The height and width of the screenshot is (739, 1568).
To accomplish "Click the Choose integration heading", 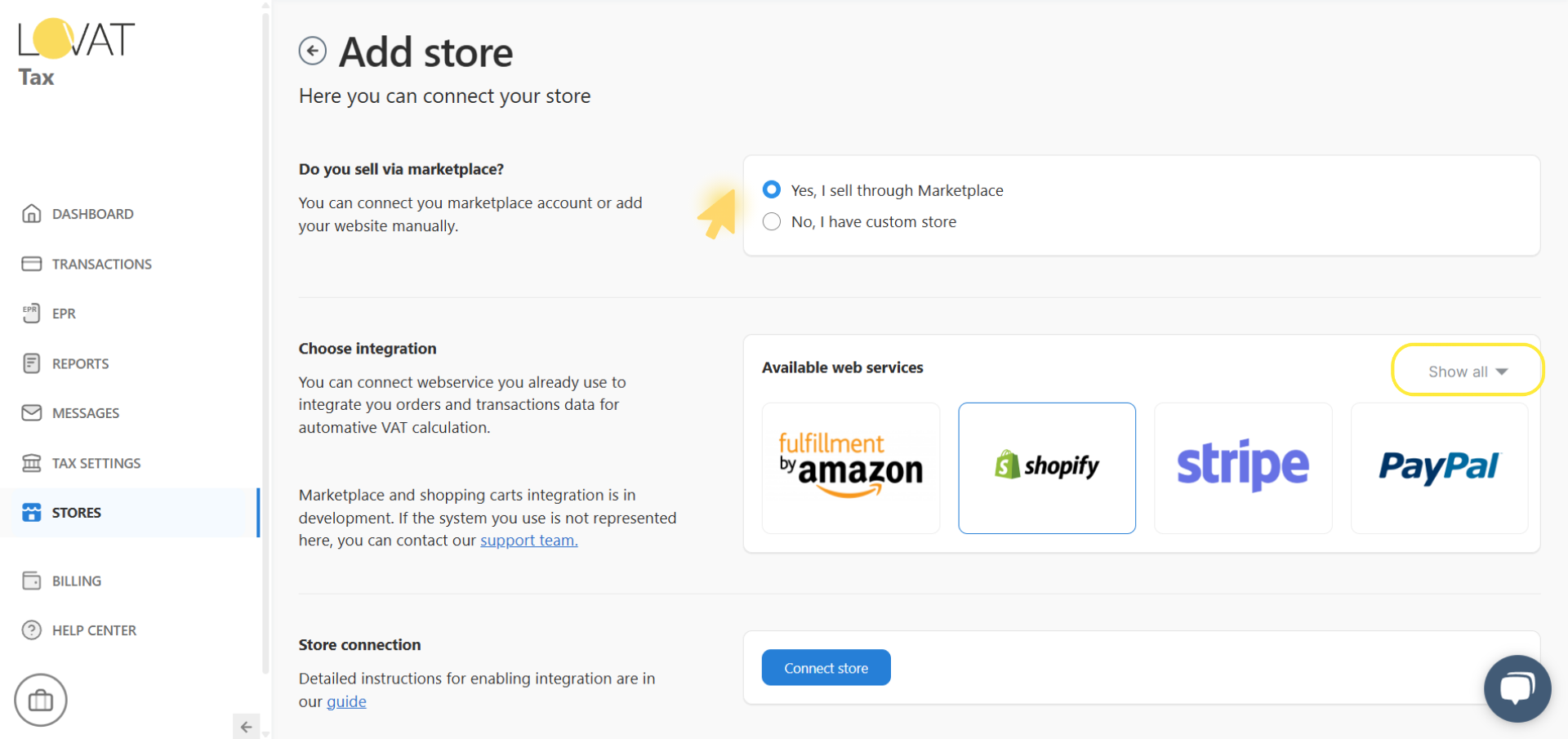I will tap(367, 349).
